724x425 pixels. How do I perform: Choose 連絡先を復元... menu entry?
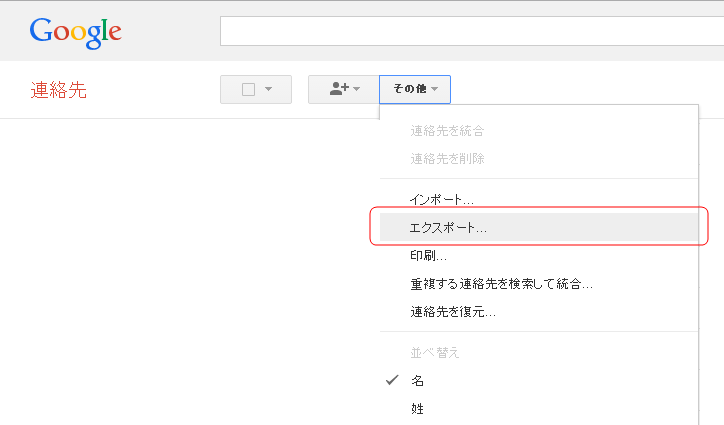539,312
